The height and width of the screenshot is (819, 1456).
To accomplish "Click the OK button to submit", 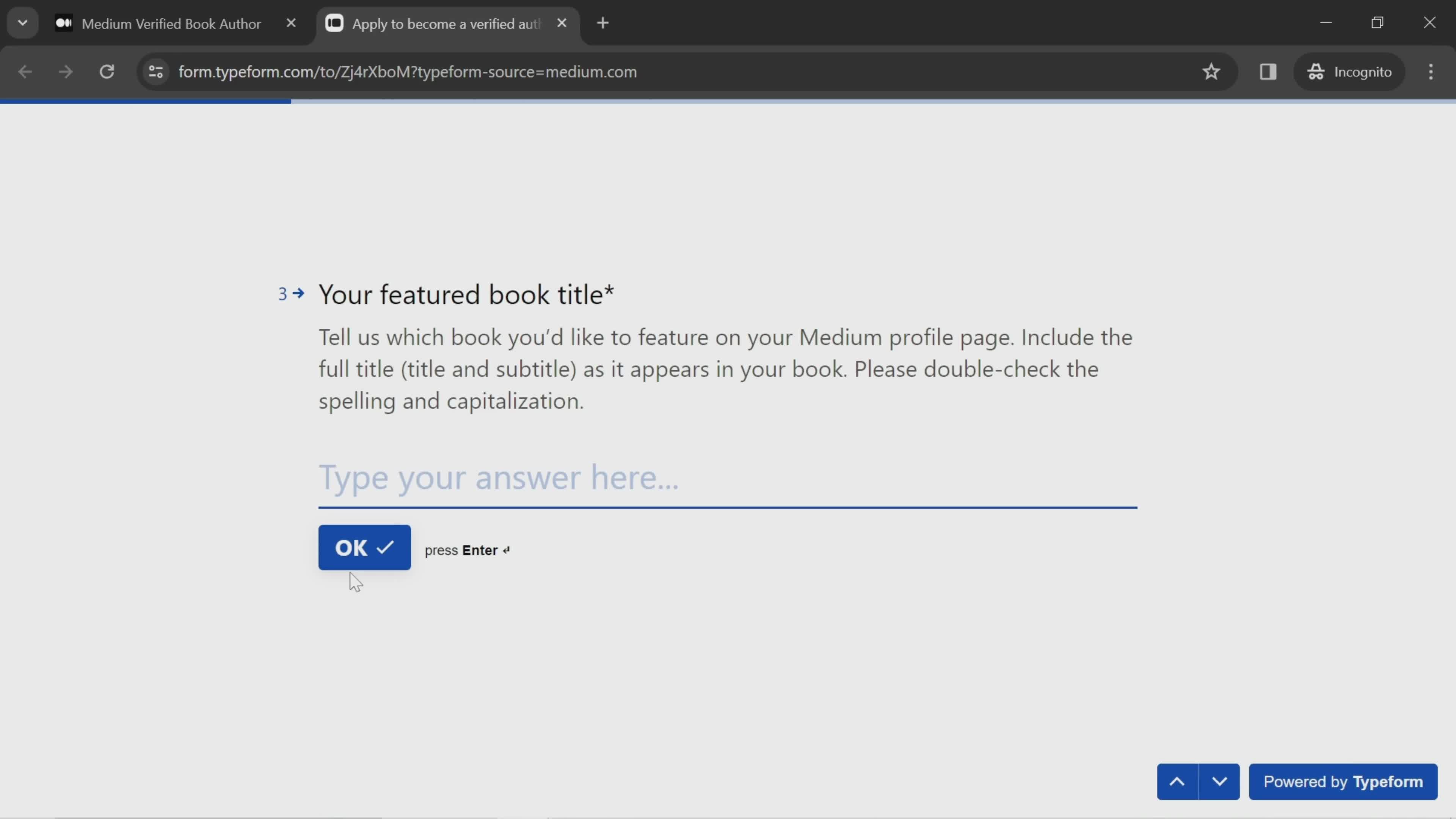I will point(364,547).
